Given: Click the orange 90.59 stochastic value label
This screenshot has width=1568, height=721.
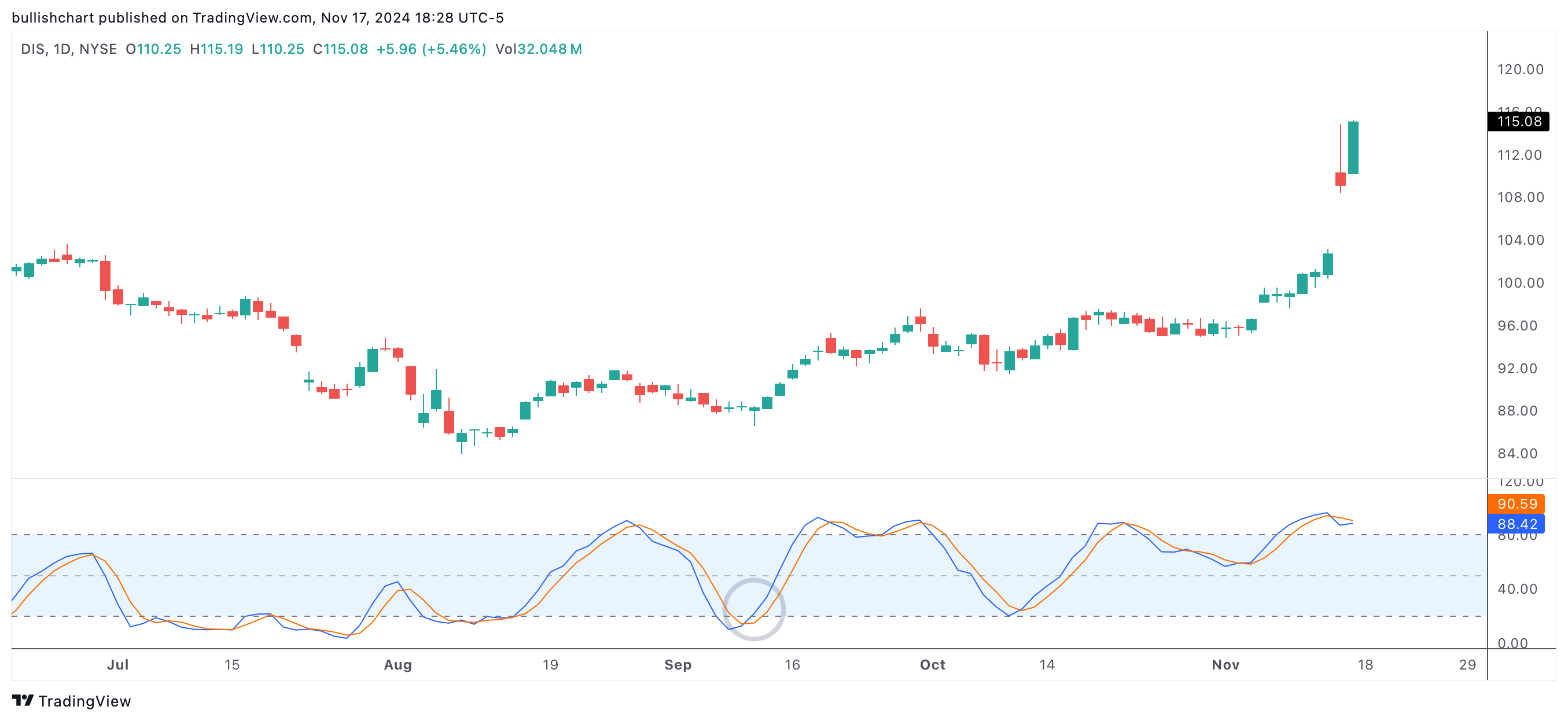Looking at the screenshot, I should click(x=1517, y=503).
